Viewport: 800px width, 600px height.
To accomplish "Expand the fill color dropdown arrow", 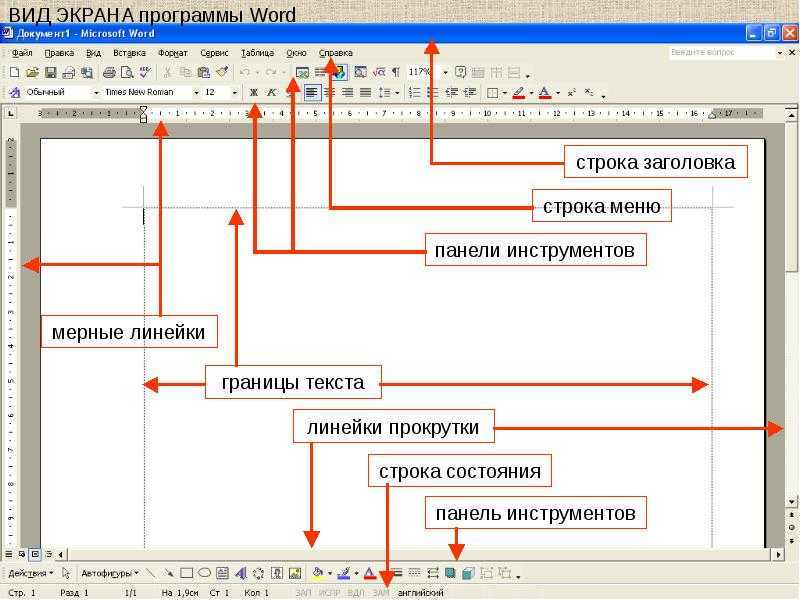I will pos(330,573).
